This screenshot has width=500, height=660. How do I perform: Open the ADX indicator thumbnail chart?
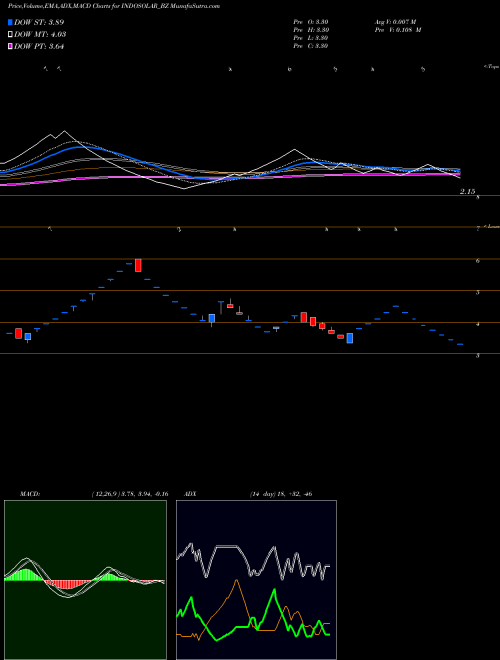(x=256, y=580)
